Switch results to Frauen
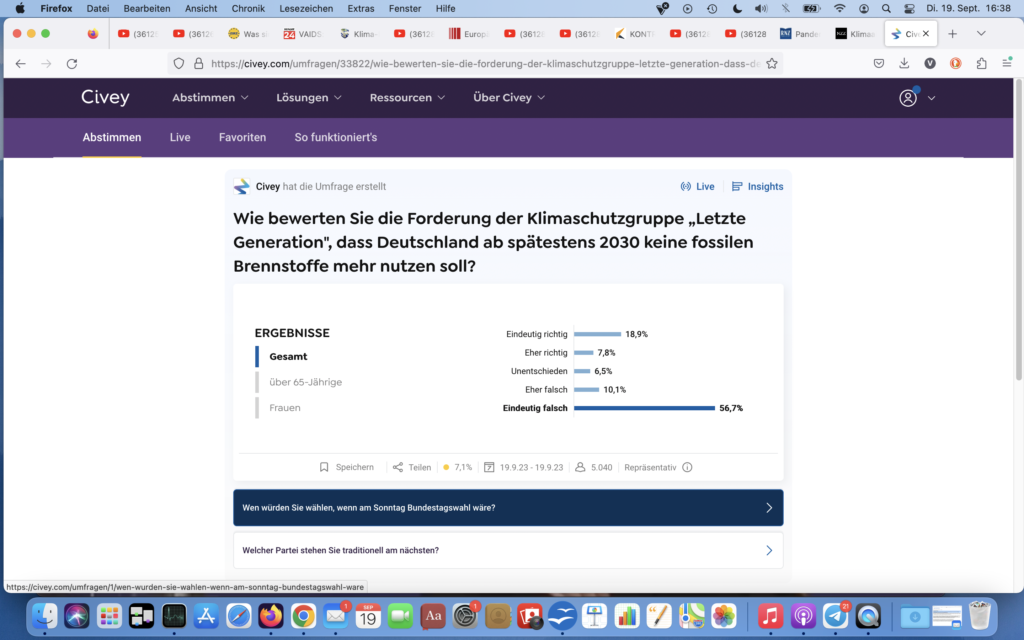The height and width of the screenshot is (640, 1024). pos(284,408)
